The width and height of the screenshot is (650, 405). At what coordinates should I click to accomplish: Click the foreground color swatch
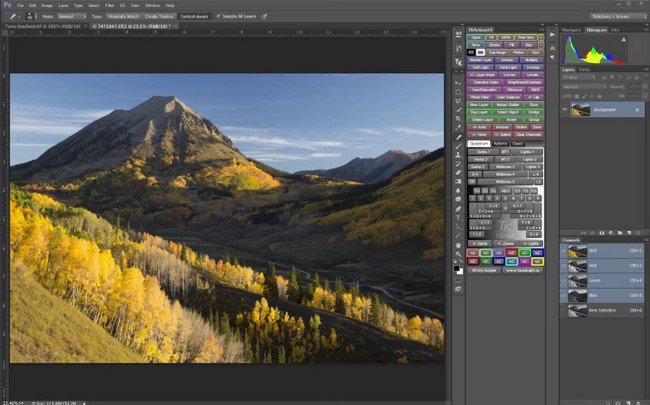pyautogui.click(x=457, y=266)
